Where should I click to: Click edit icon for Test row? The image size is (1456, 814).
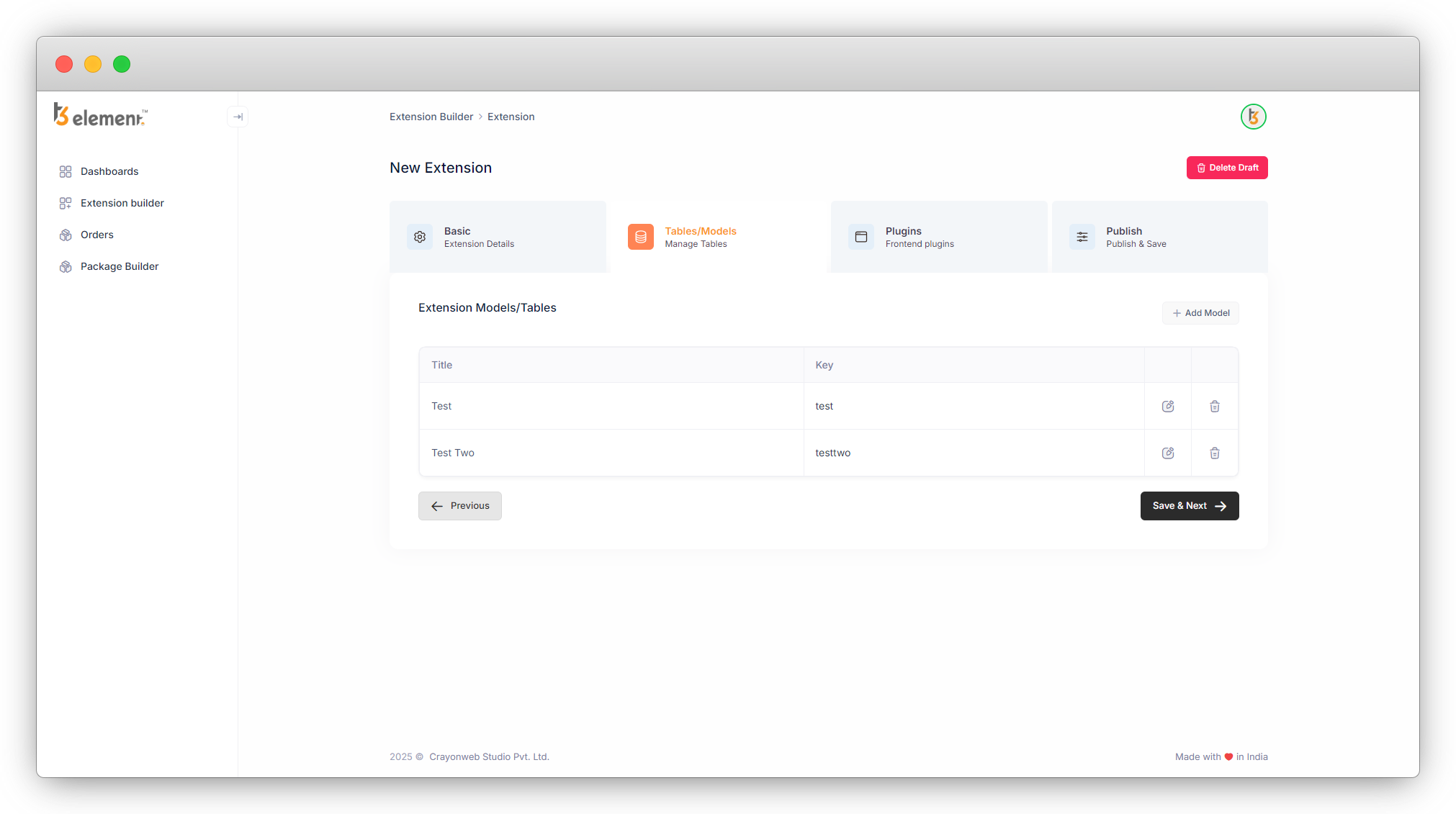[x=1168, y=407]
